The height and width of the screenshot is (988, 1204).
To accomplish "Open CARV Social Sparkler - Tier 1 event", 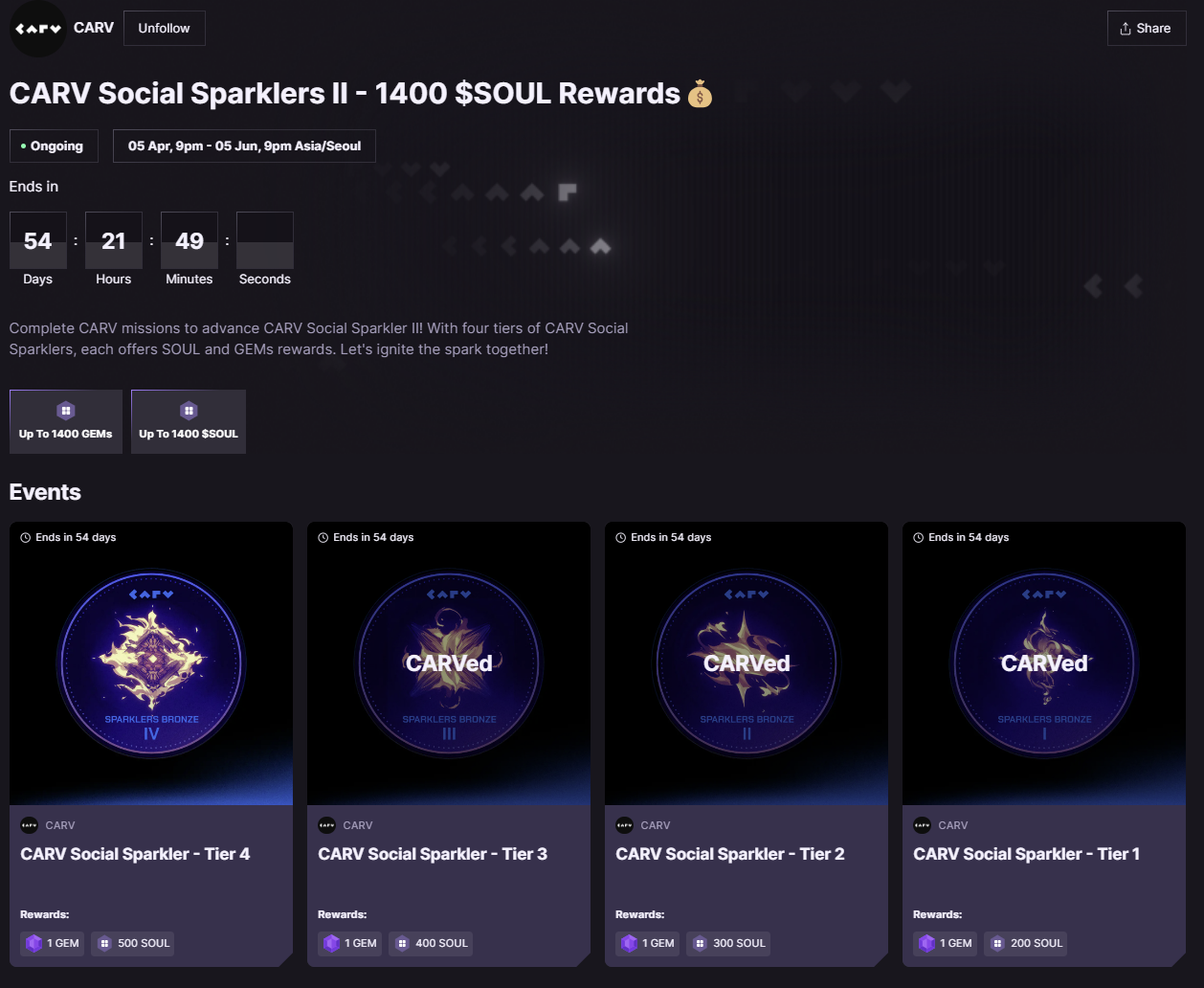I will (1027, 854).
